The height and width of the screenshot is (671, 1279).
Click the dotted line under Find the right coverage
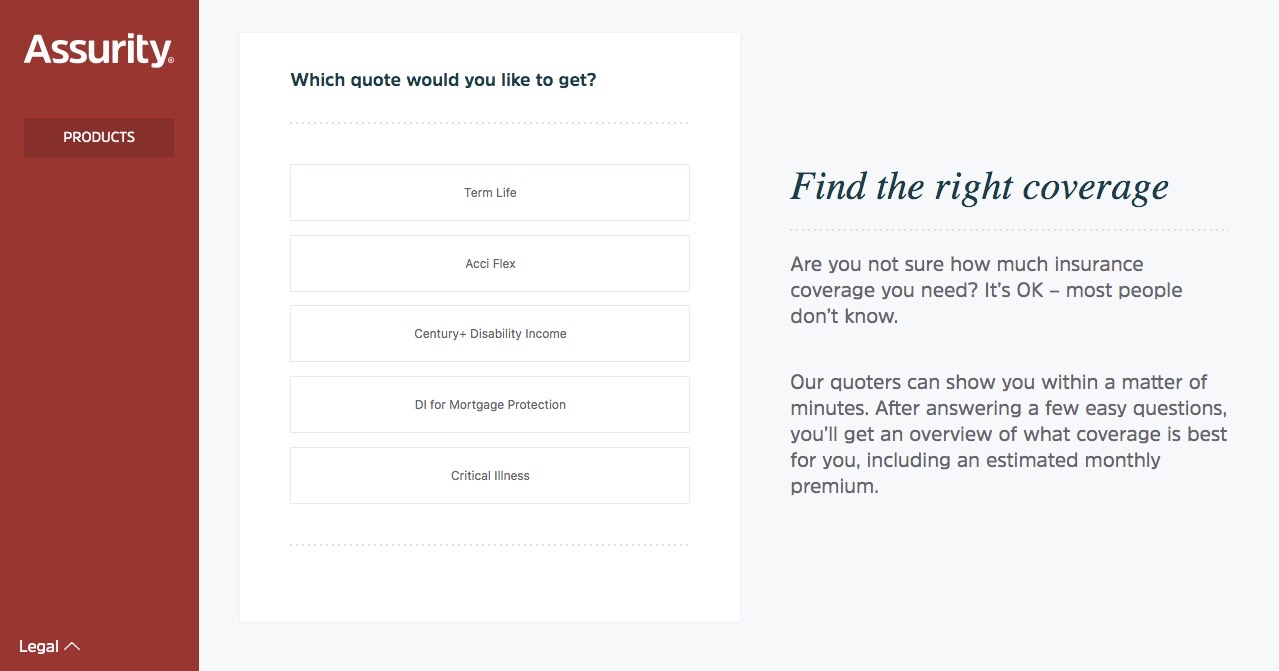(x=1009, y=230)
